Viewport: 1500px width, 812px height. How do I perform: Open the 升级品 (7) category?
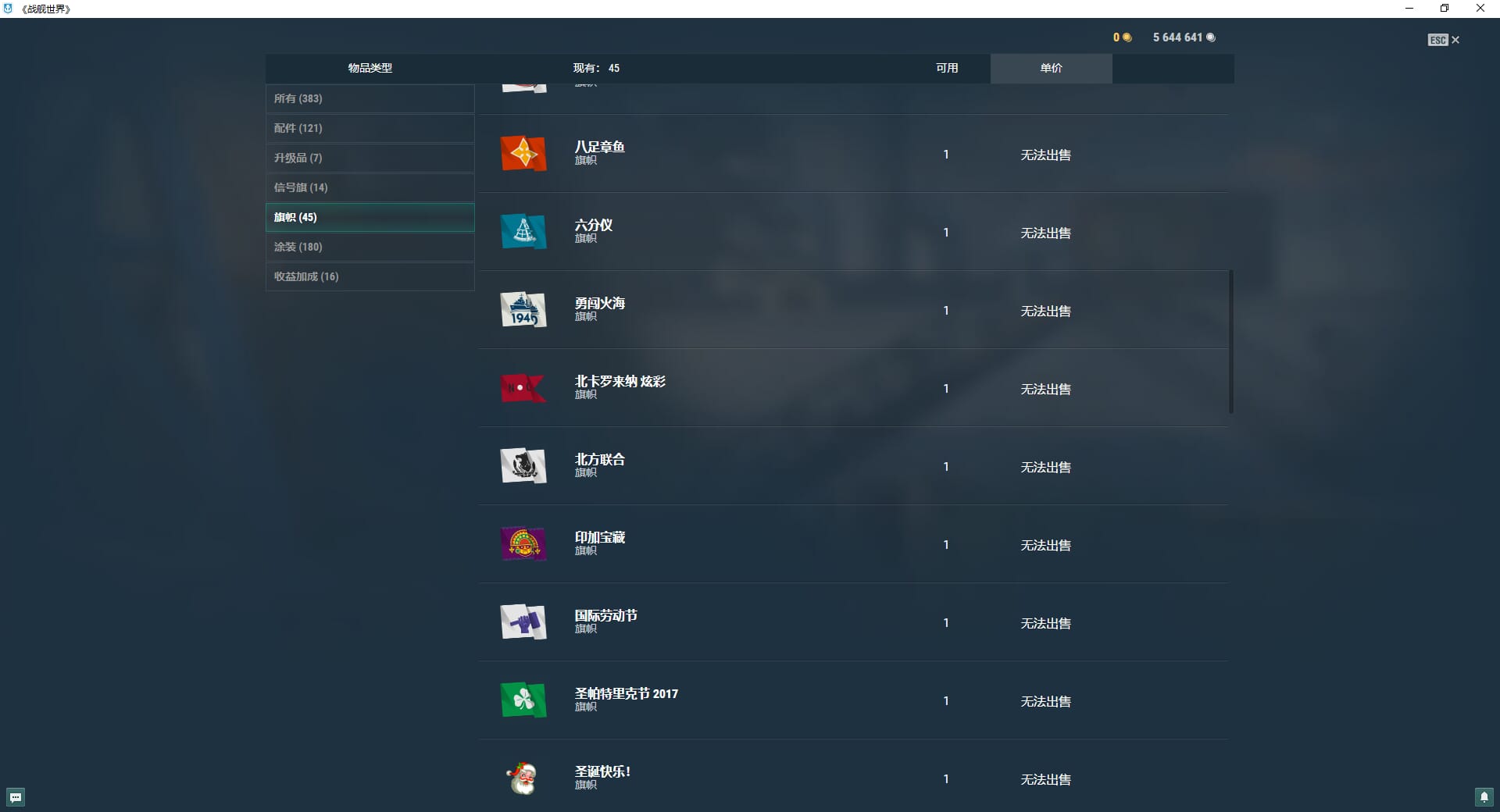pos(370,158)
